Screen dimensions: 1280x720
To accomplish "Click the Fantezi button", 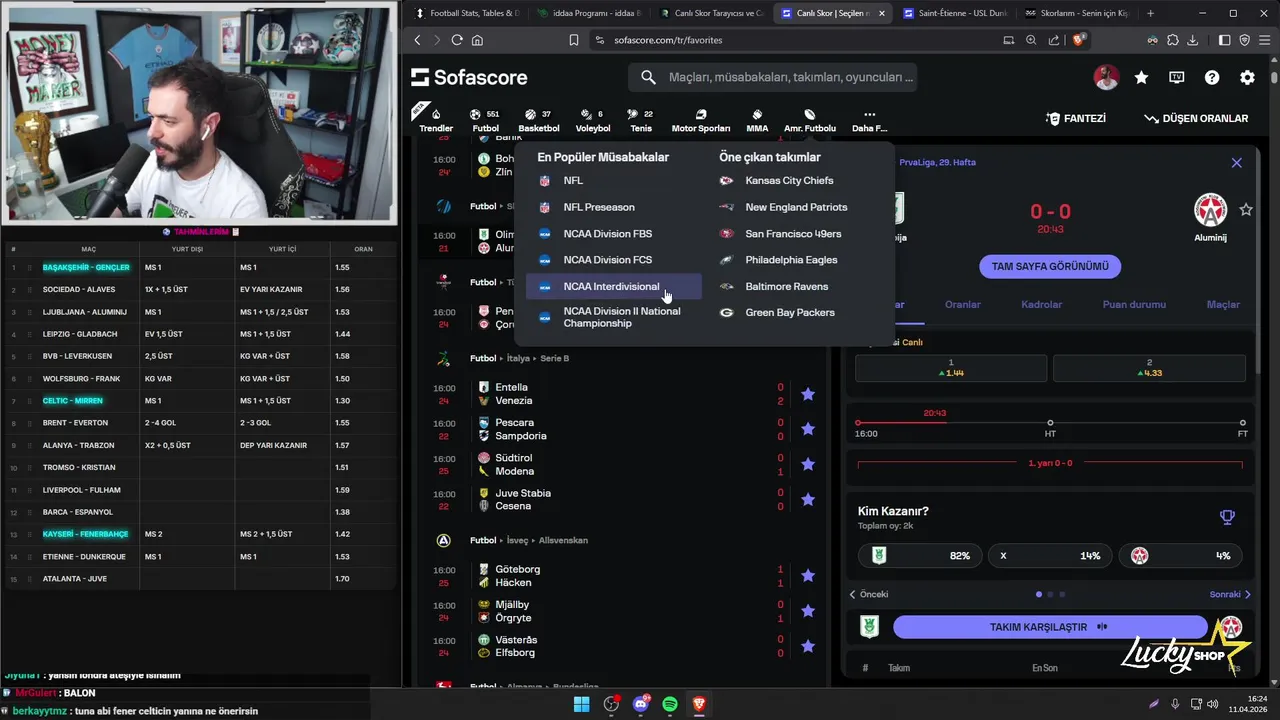I will point(1075,118).
